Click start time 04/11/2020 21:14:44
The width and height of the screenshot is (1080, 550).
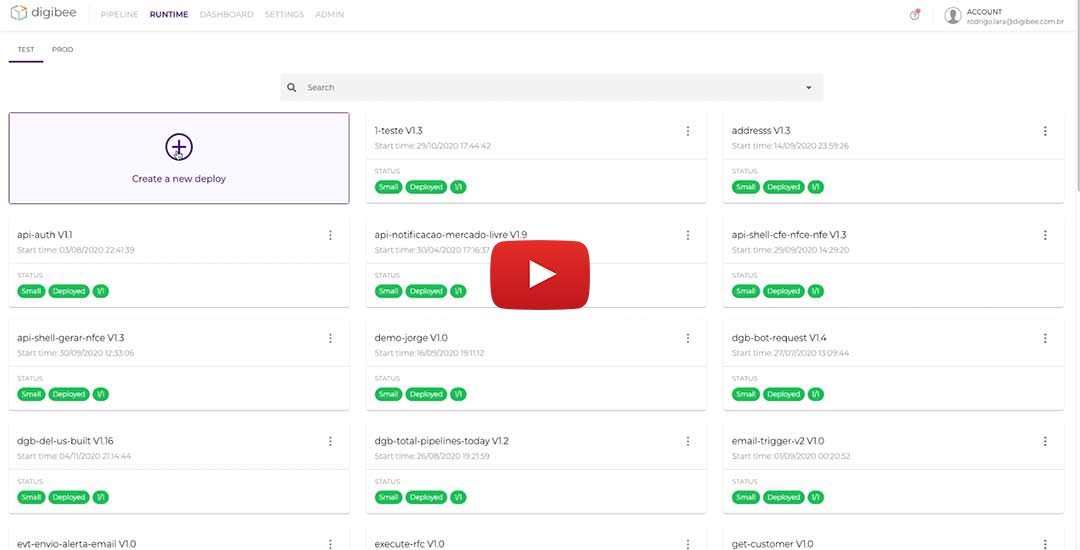(x=74, y=456)
